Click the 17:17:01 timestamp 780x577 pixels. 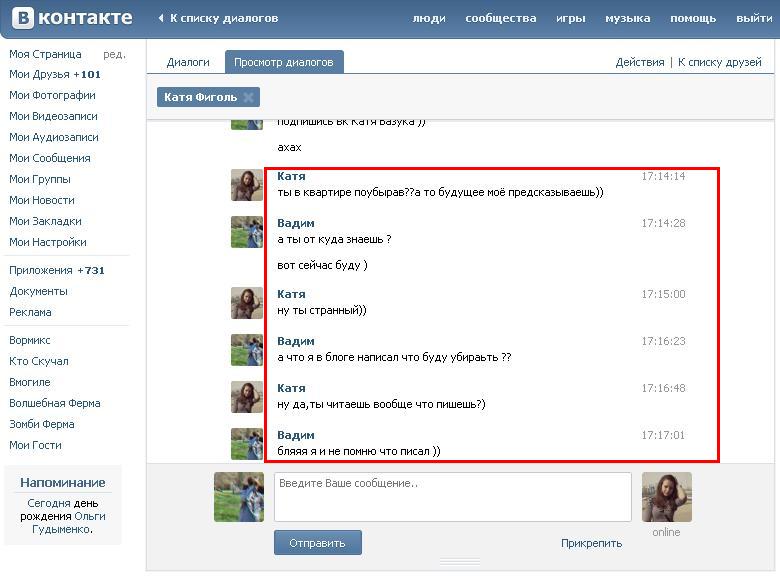point(663,435)
